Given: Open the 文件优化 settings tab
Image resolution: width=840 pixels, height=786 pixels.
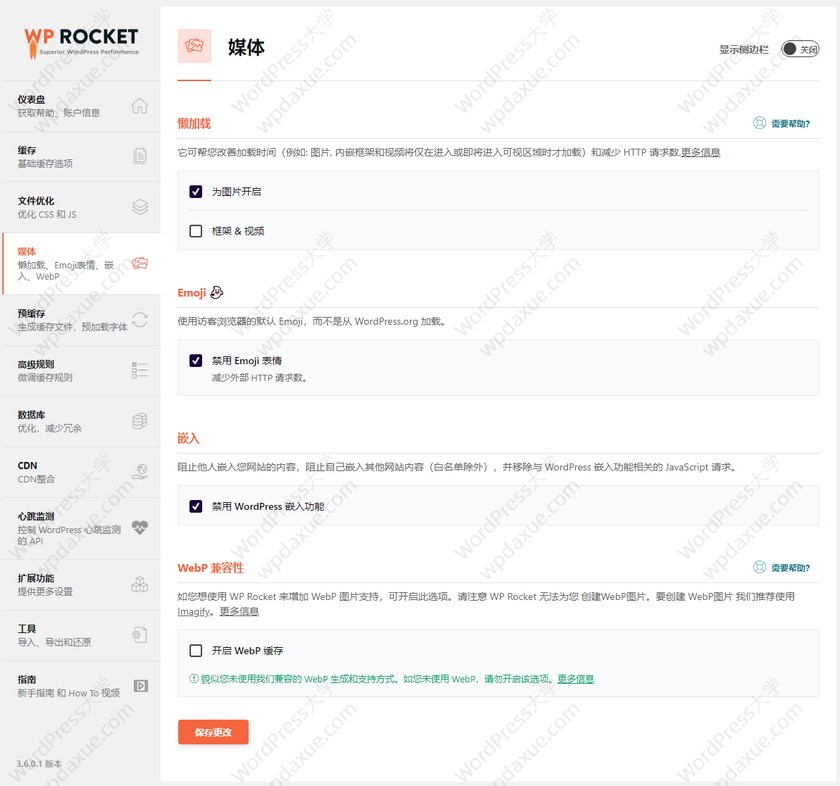Looking at the screenshot, I should 81,207.
